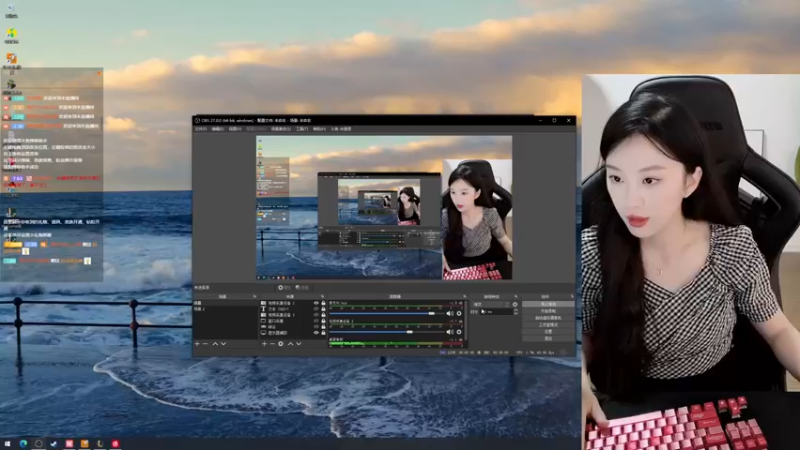
Task: Toggle visibility of Window Capture source
Action: coord(316,321)
